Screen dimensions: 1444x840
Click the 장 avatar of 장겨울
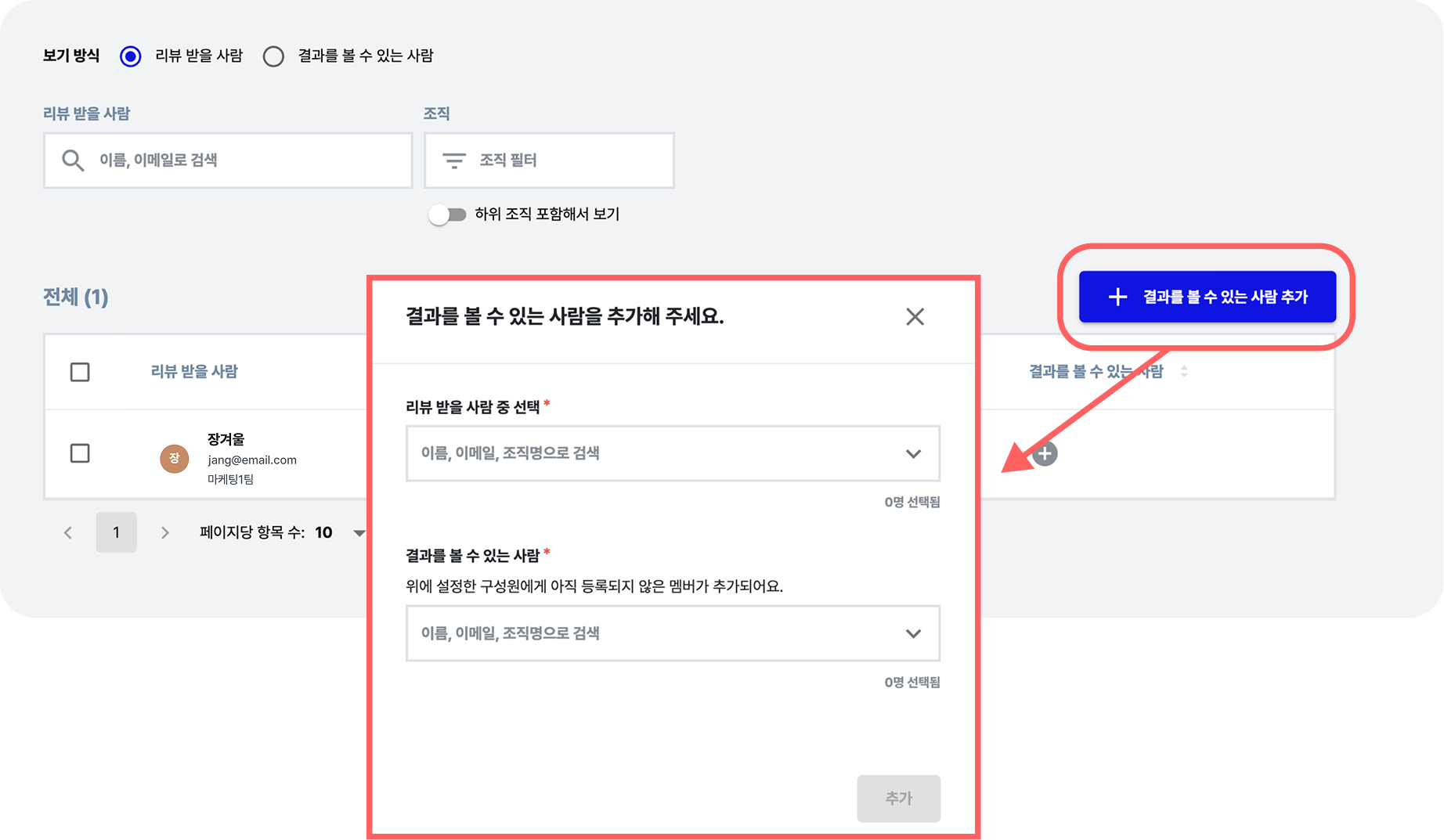point(175,459)
